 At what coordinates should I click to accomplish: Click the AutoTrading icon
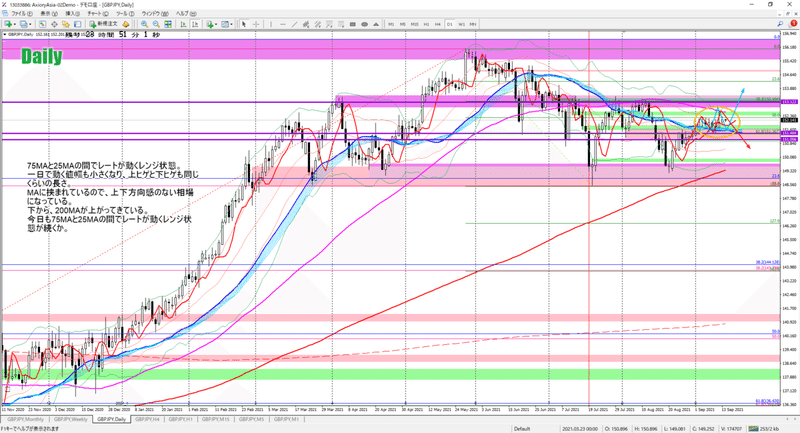(126, 24)
